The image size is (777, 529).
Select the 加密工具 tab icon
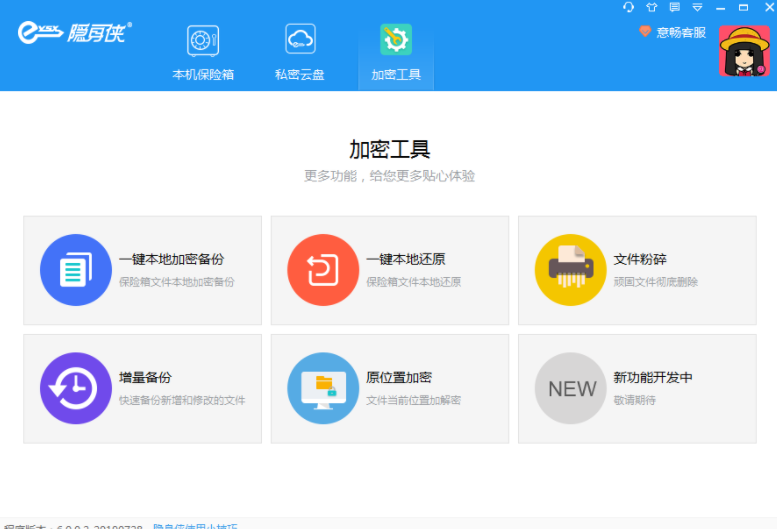pos(396,40)
